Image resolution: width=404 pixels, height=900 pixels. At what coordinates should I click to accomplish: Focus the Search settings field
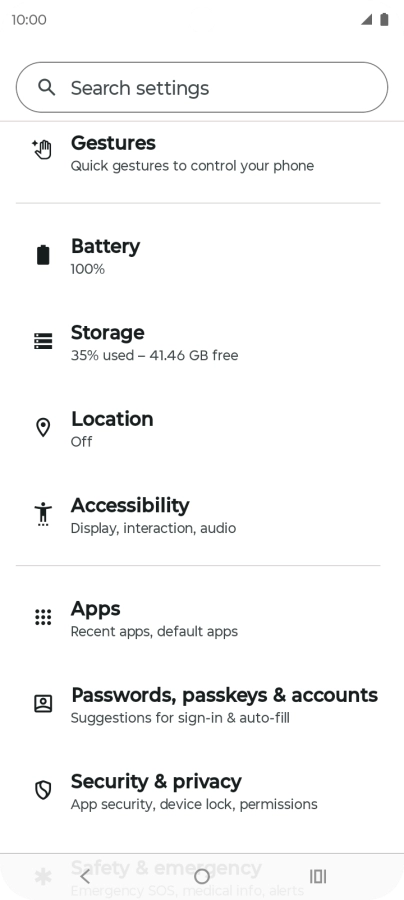pos(202,87)
